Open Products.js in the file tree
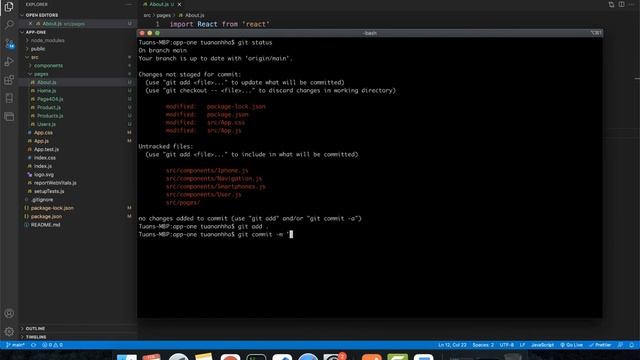 point(50,116)
